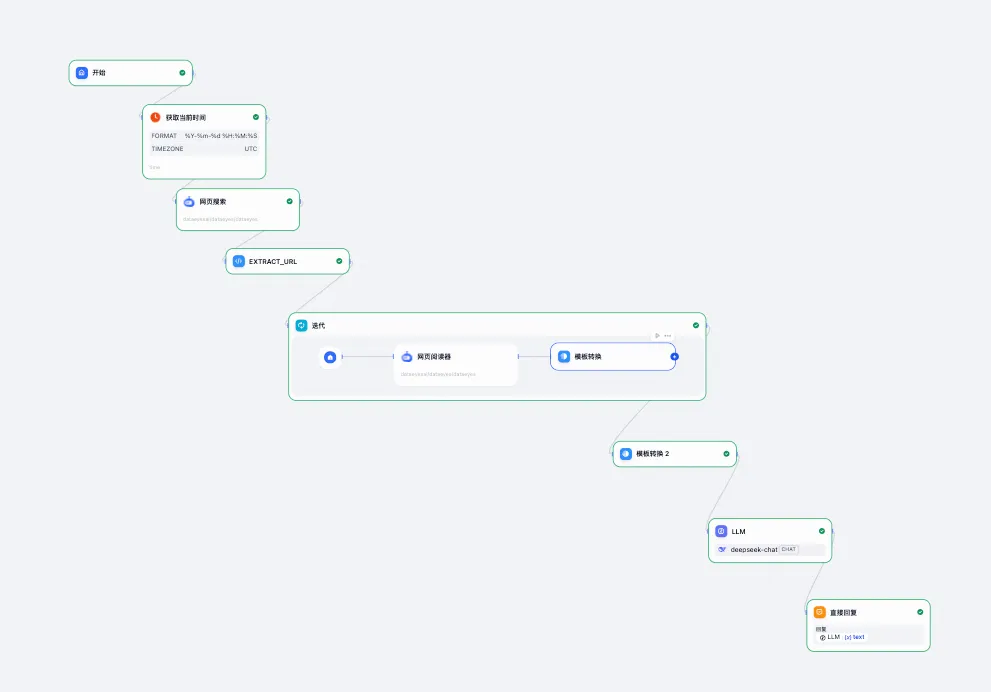Click the LLM node purple icon
Screen dimensions: 991x692
[x=722, y=531]
